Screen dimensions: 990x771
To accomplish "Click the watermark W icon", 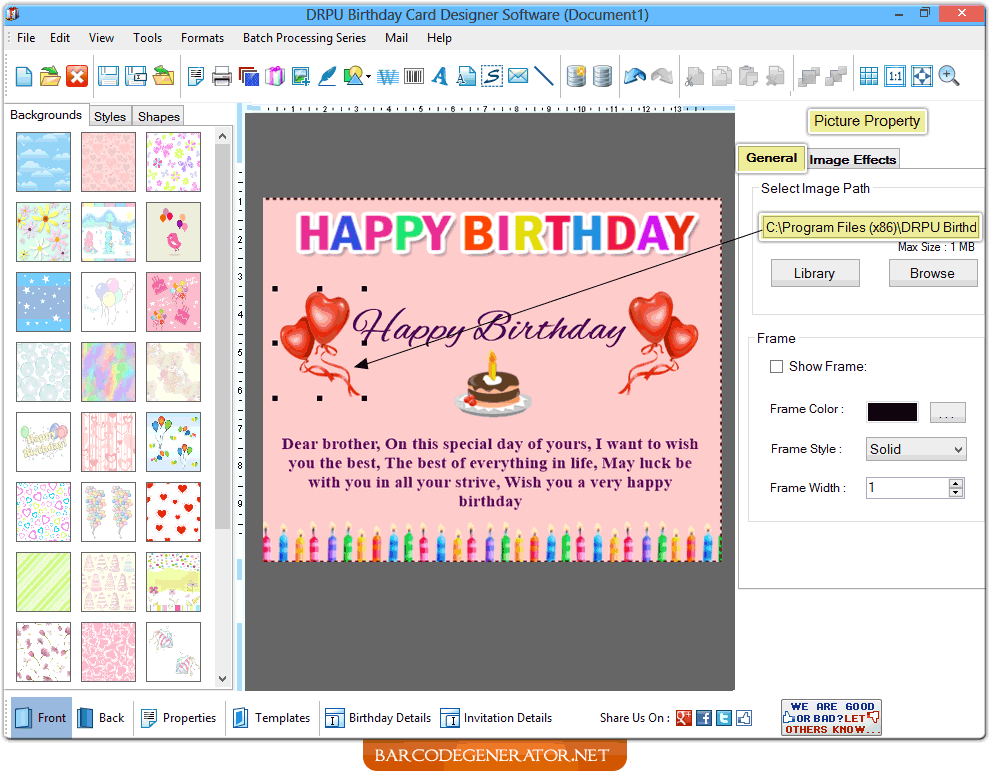I will (388, 76).
